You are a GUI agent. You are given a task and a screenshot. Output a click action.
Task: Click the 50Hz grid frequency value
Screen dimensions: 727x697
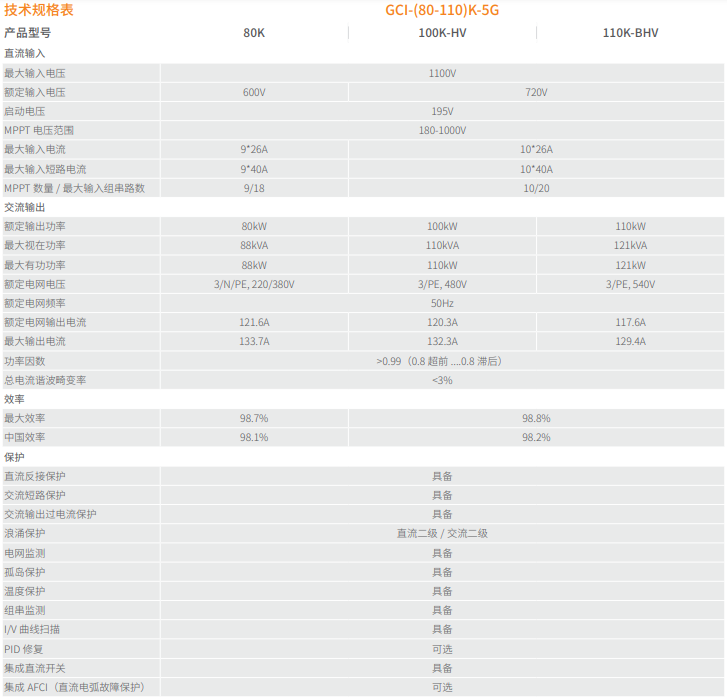442,303
